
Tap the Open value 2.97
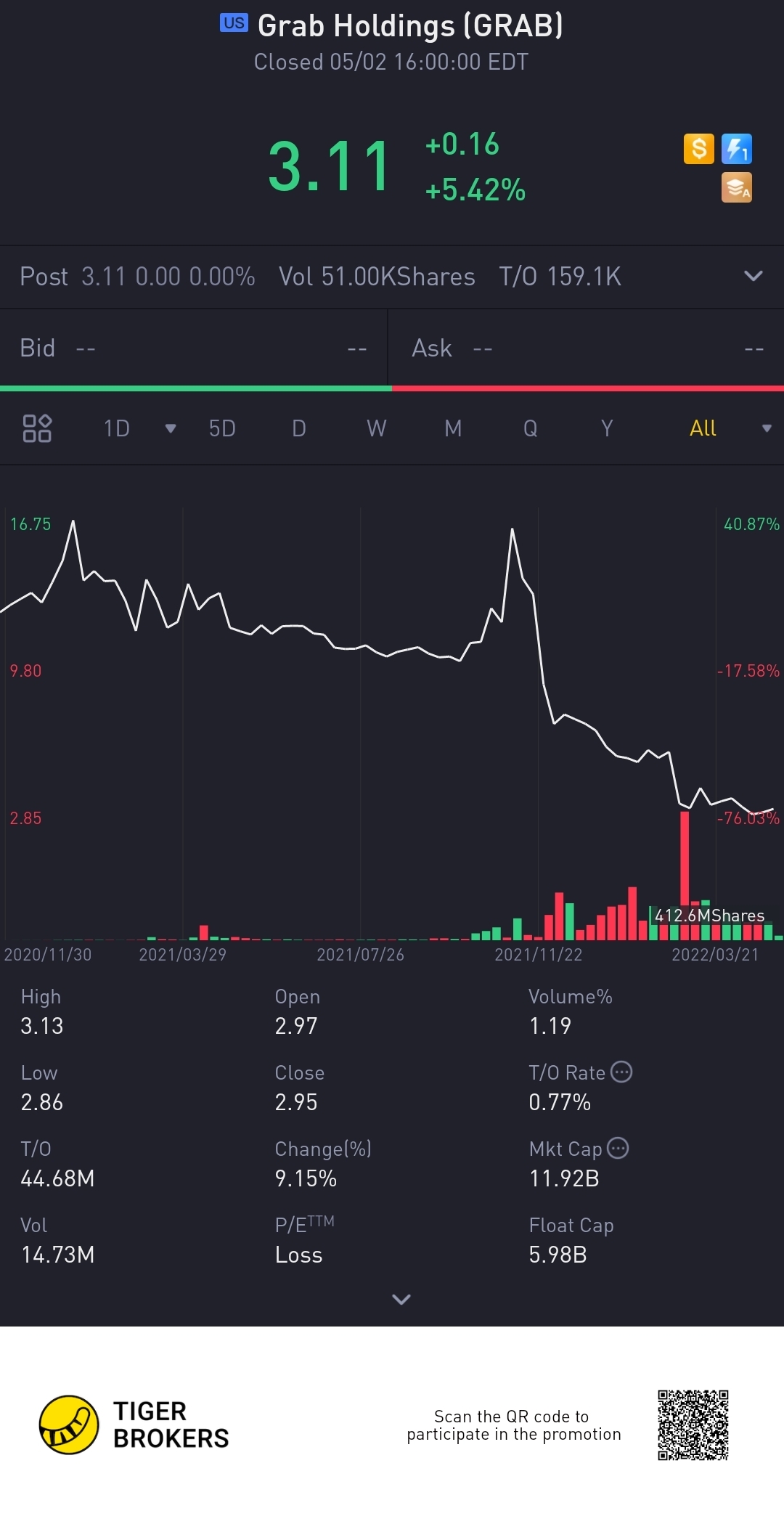pyautogui.click(x=296, y=1026)
